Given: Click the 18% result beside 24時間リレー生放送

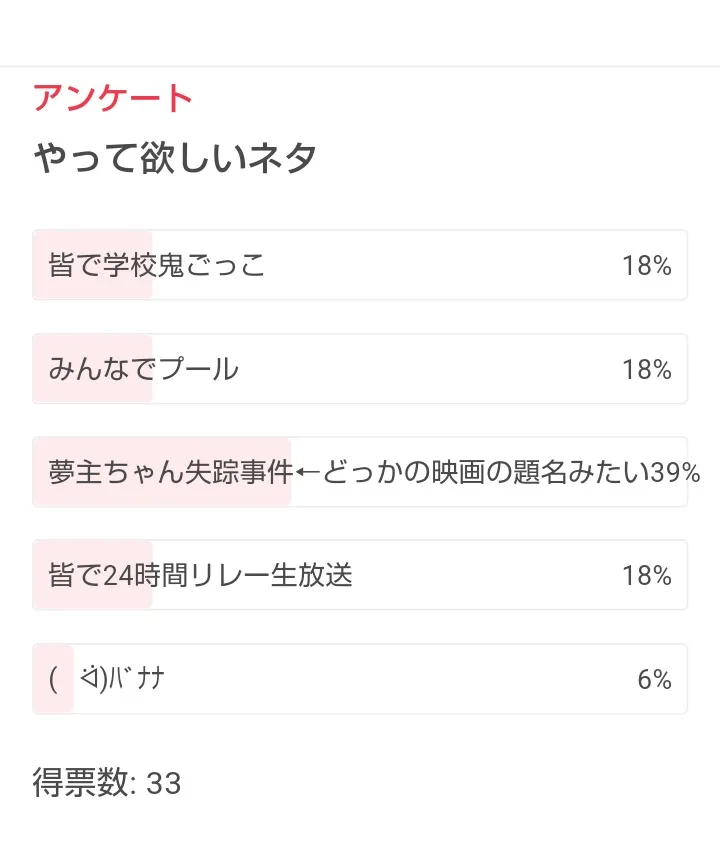Looking at the screenshot, I should coord(646,576).
